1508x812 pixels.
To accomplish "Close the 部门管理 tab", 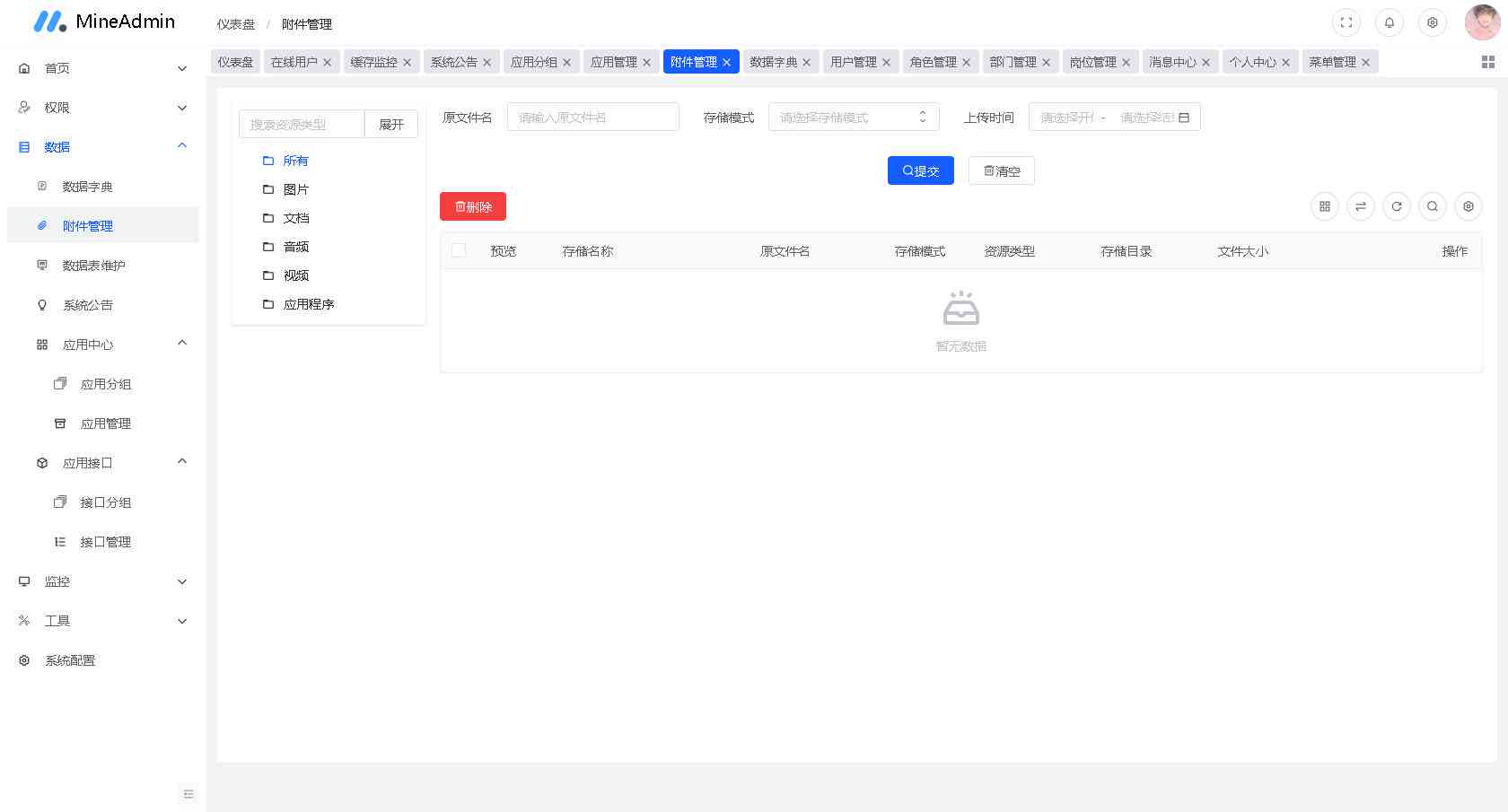I will (x=1047, y=62).
